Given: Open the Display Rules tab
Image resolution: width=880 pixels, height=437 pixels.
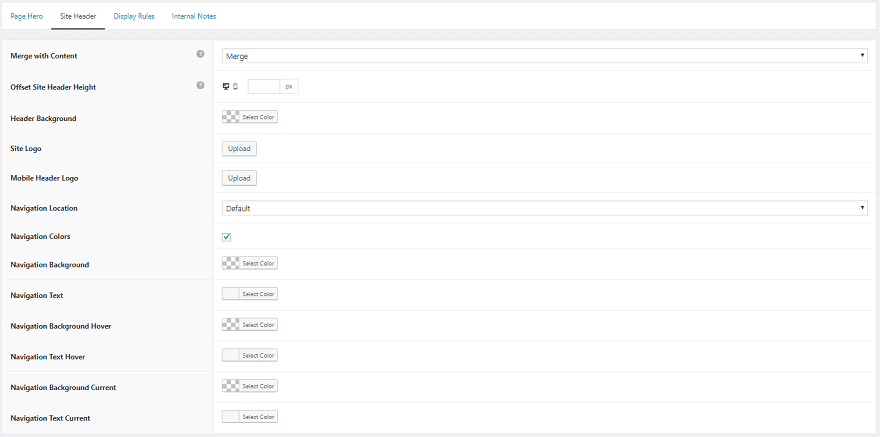Looking at the screenshot, I should click(x=134, y=16).
